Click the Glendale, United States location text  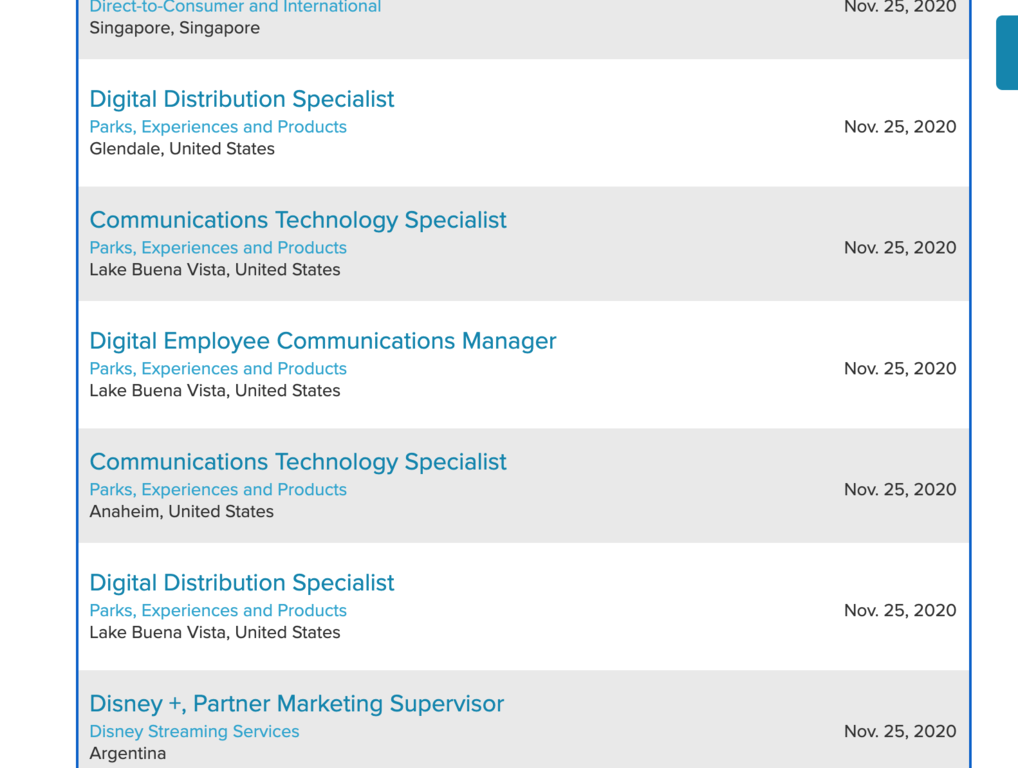(181, 149)
